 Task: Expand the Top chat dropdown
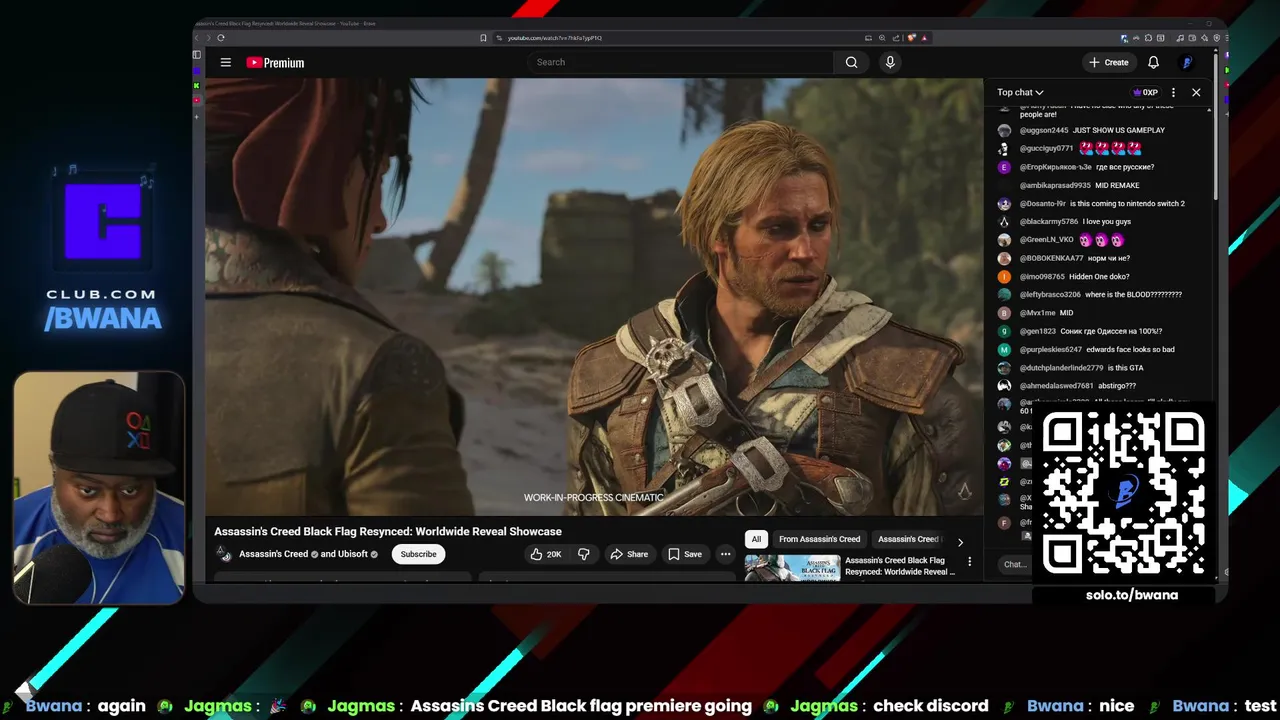click(x=1020, y=92)
